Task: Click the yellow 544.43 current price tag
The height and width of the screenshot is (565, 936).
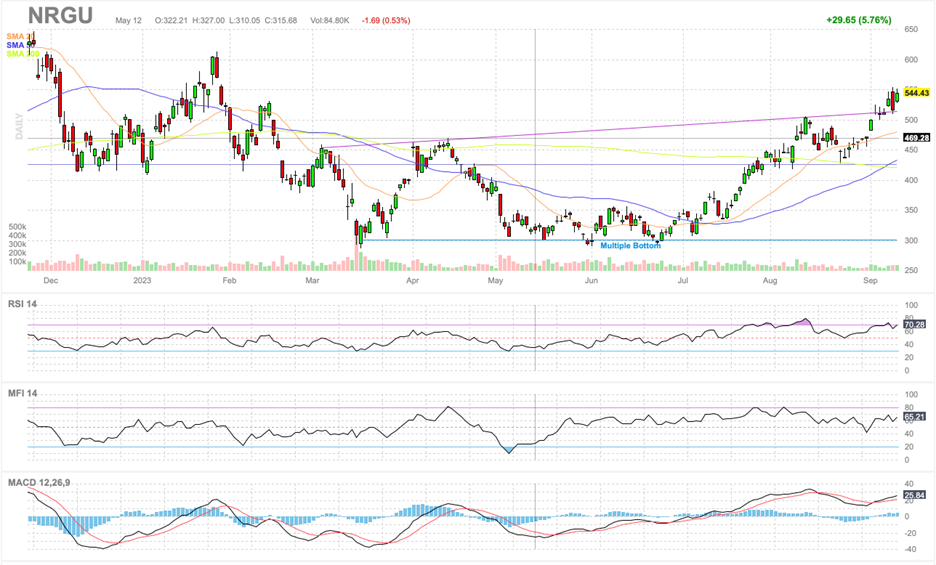Action: 916,93
